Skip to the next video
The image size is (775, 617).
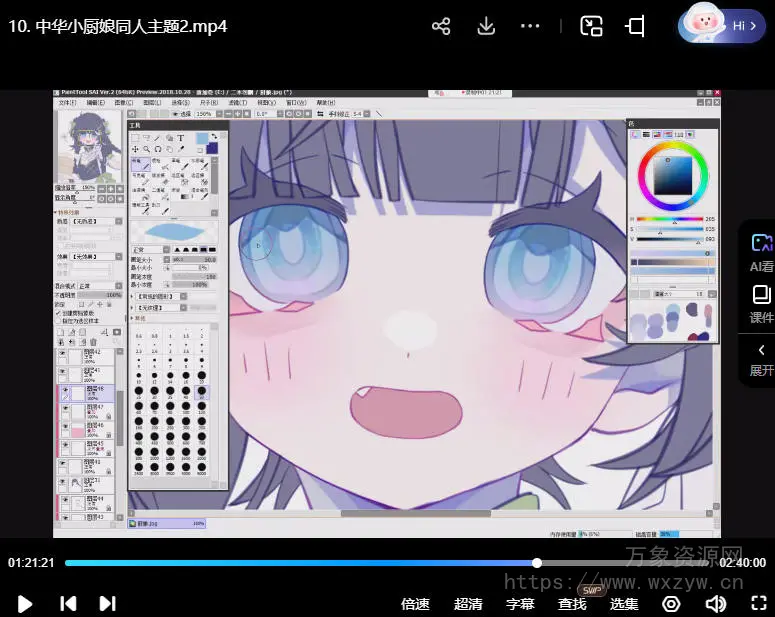pyautogui.click(x=107, y=603)
